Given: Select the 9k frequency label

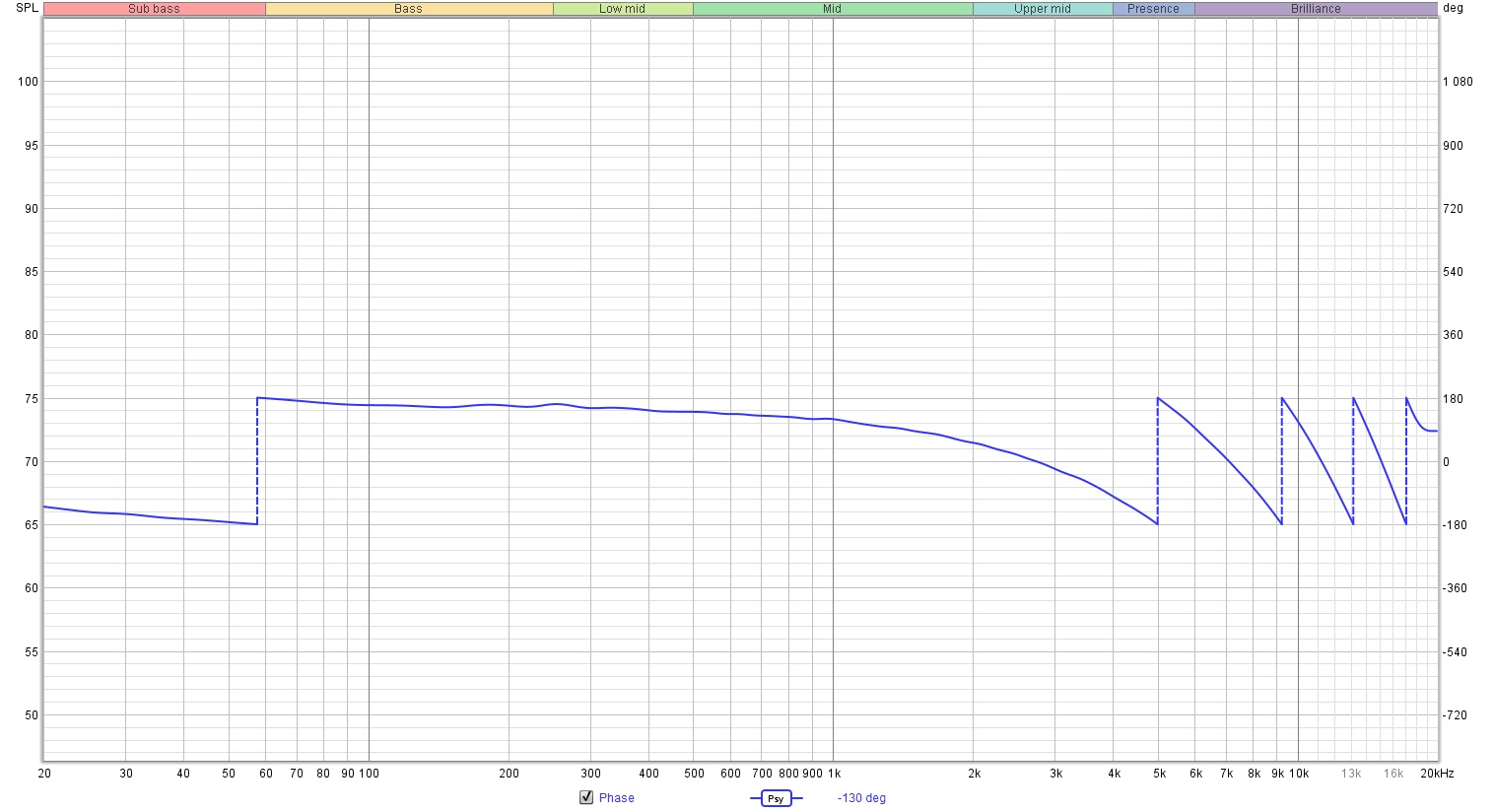Looking at the screenshot, I should pos(1277,774).
